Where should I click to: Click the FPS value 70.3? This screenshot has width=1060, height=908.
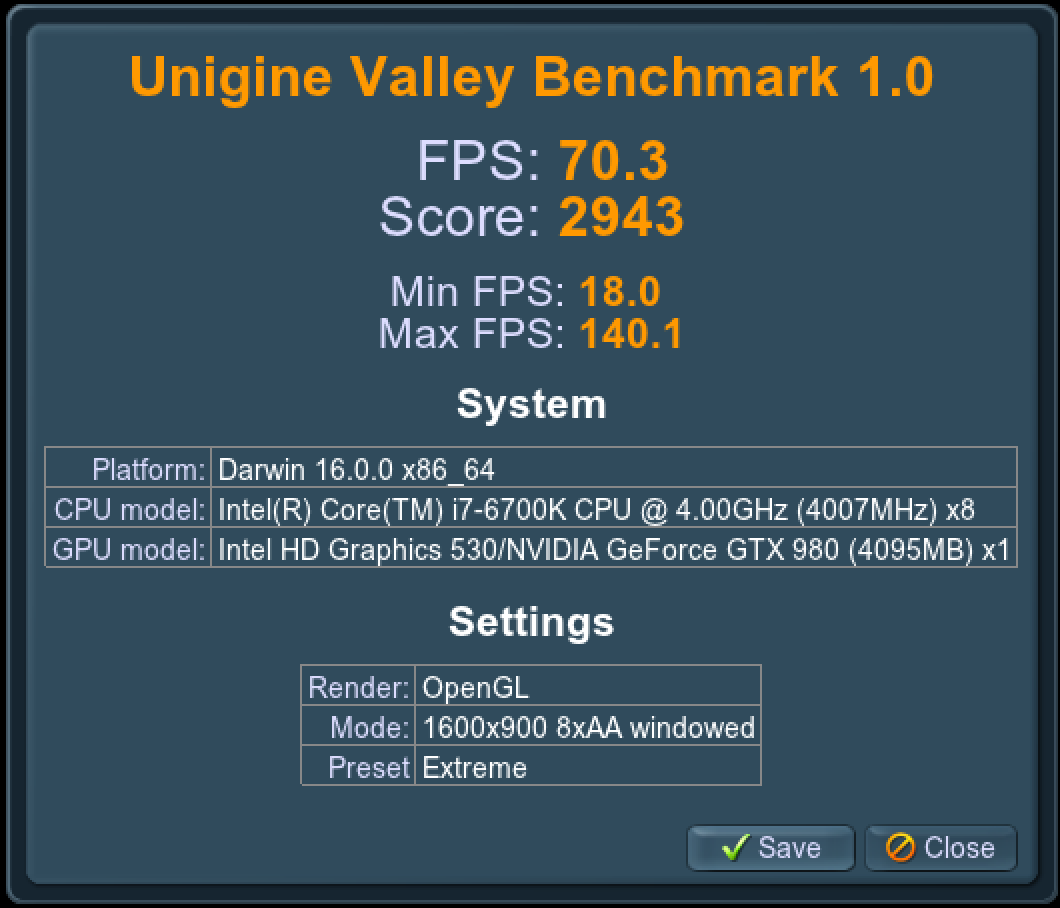point(613,161)
